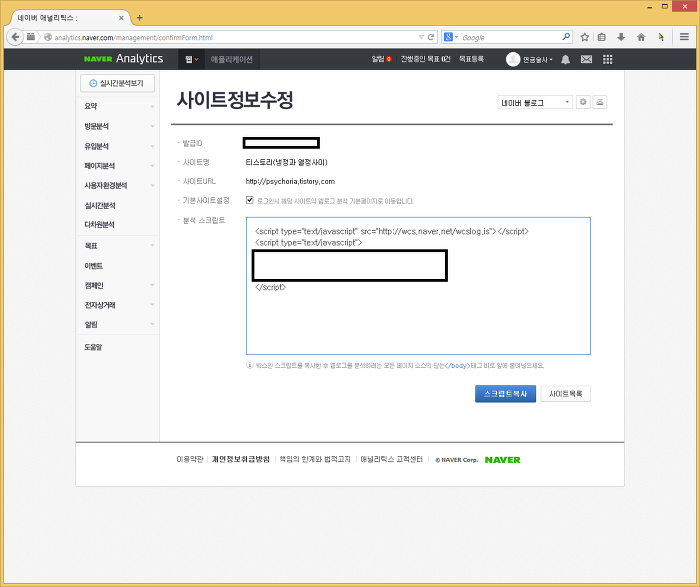Close the 네이버 애널리틱스 browser tab
700x587 pixels.
[x=121, y=18]
